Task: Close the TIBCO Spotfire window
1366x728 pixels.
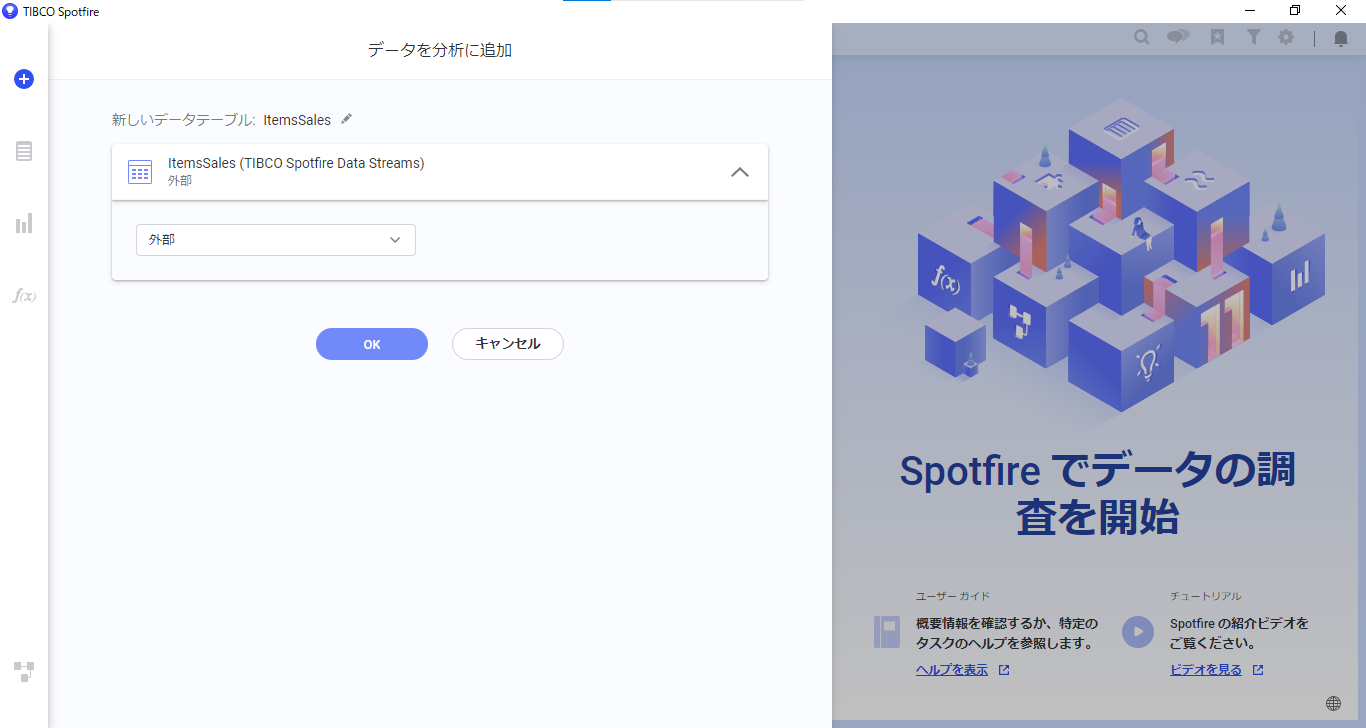Action: click(1341, 11)
